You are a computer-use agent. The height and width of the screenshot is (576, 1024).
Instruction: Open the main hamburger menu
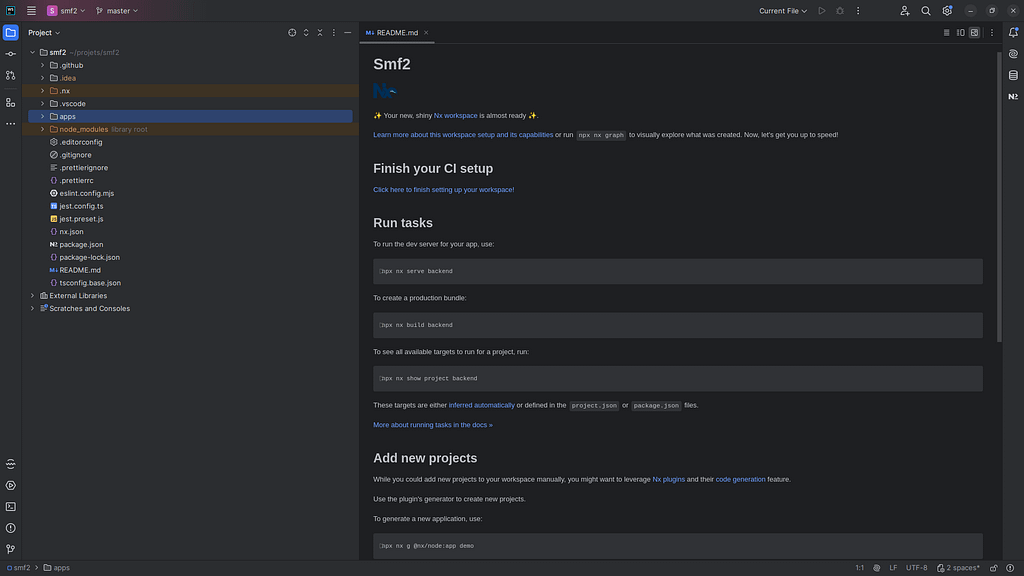pyautogui.click(x=31, y=11)
